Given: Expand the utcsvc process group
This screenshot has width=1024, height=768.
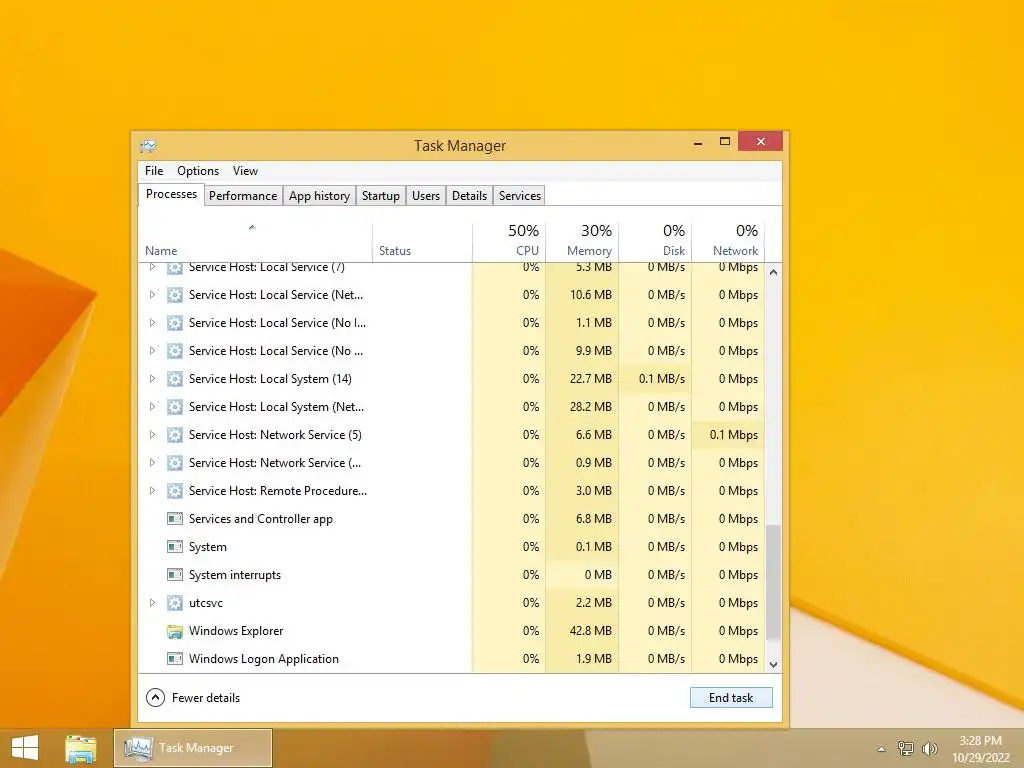Looking at the screenshot, I should click(x=152, y=603).
